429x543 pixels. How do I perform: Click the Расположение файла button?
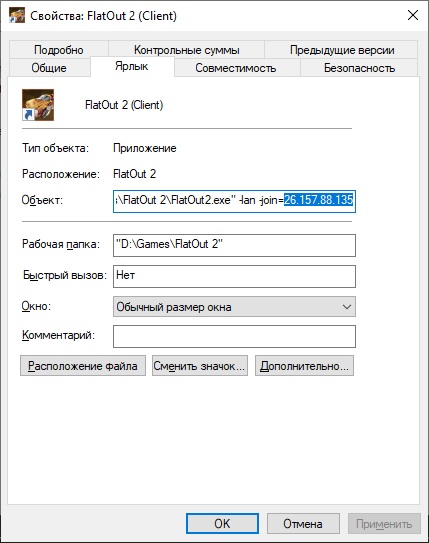(x=83, y=366)
